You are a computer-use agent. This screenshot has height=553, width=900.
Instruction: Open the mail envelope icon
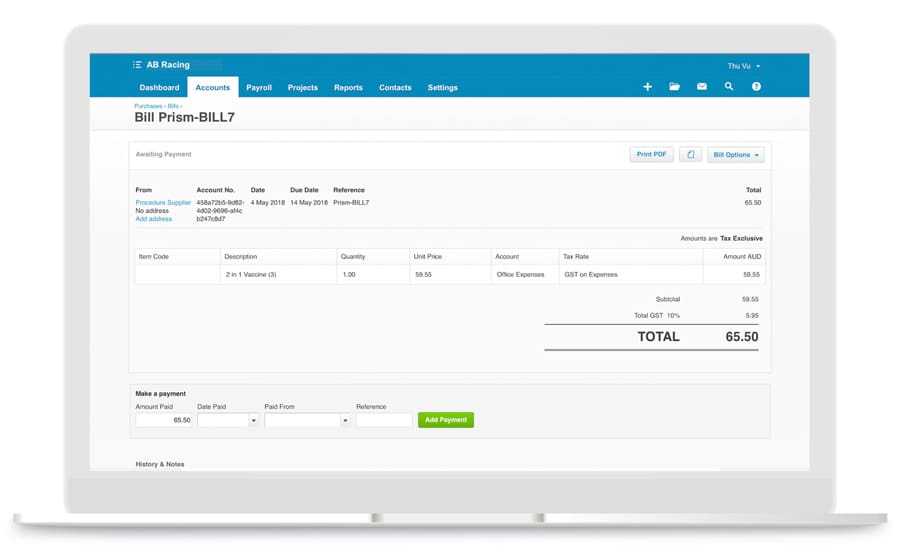click(x=701, y=87)
